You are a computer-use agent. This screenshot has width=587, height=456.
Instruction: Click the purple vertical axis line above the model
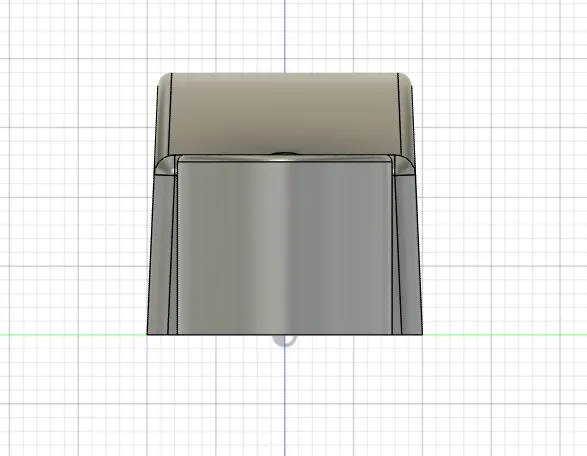285,36
